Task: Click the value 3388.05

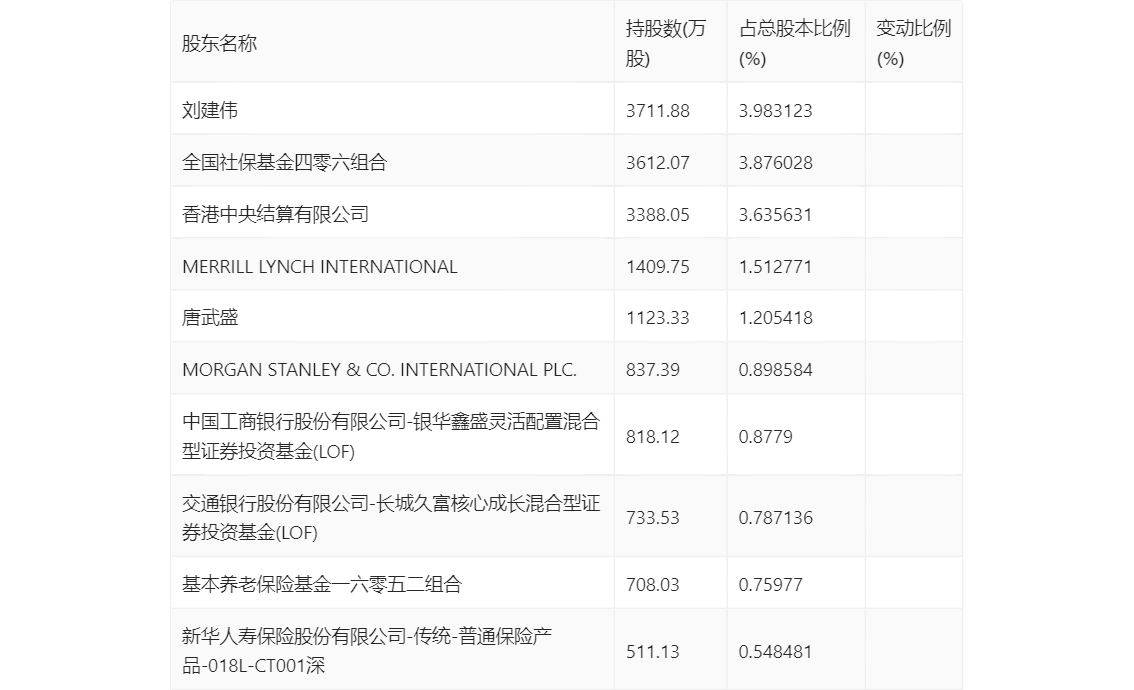Action: (x=657, y=215)
